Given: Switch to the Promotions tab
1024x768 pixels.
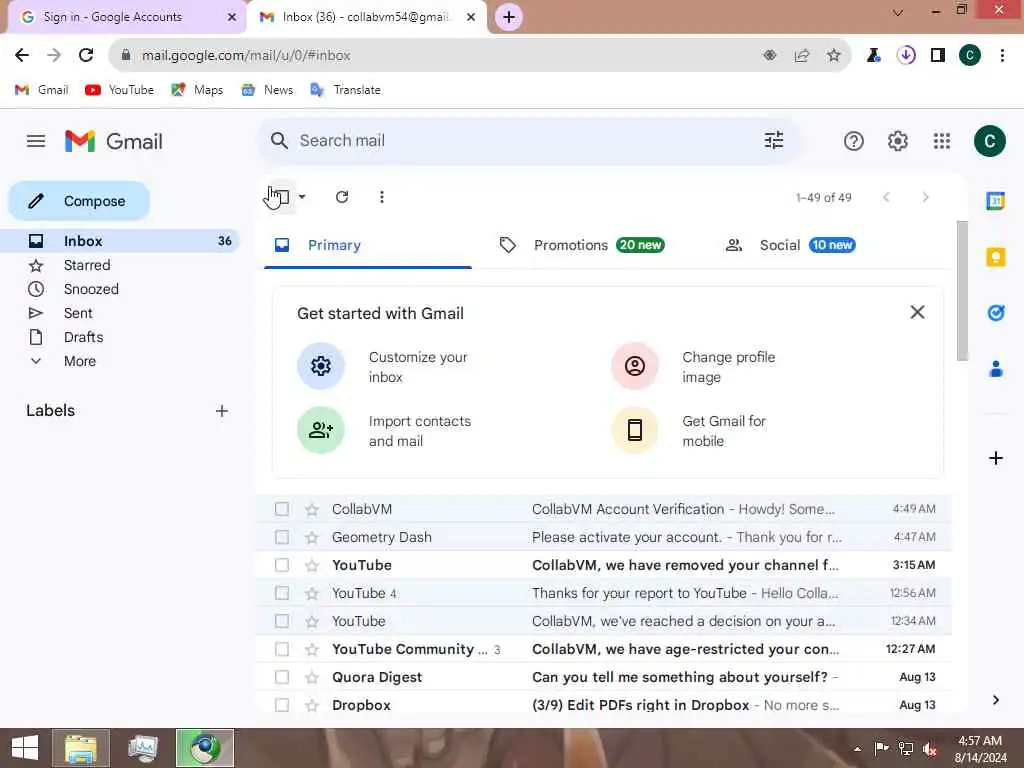Looking at the screenshot, I should tap(581, 245).
